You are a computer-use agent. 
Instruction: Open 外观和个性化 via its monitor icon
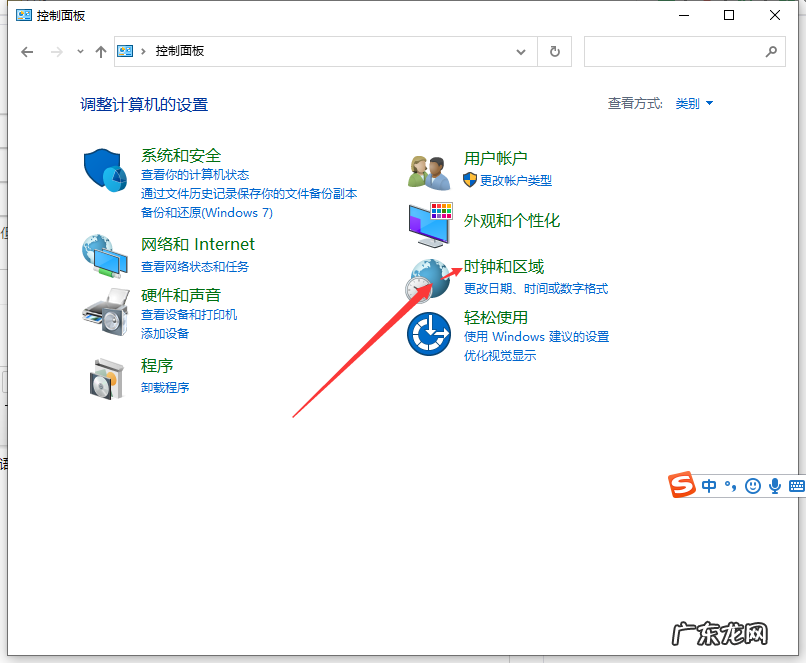[428, 223]
